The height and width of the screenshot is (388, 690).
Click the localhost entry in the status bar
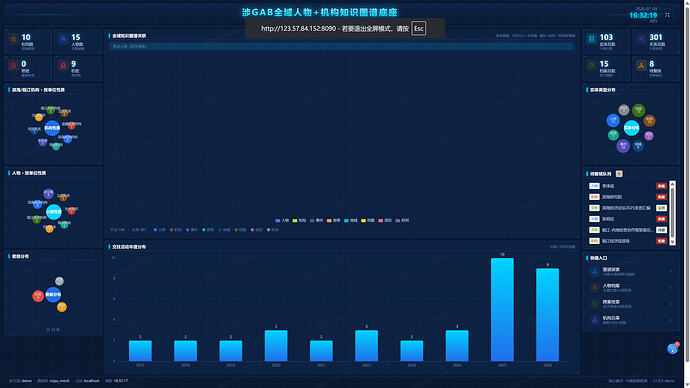click(88, 381)
